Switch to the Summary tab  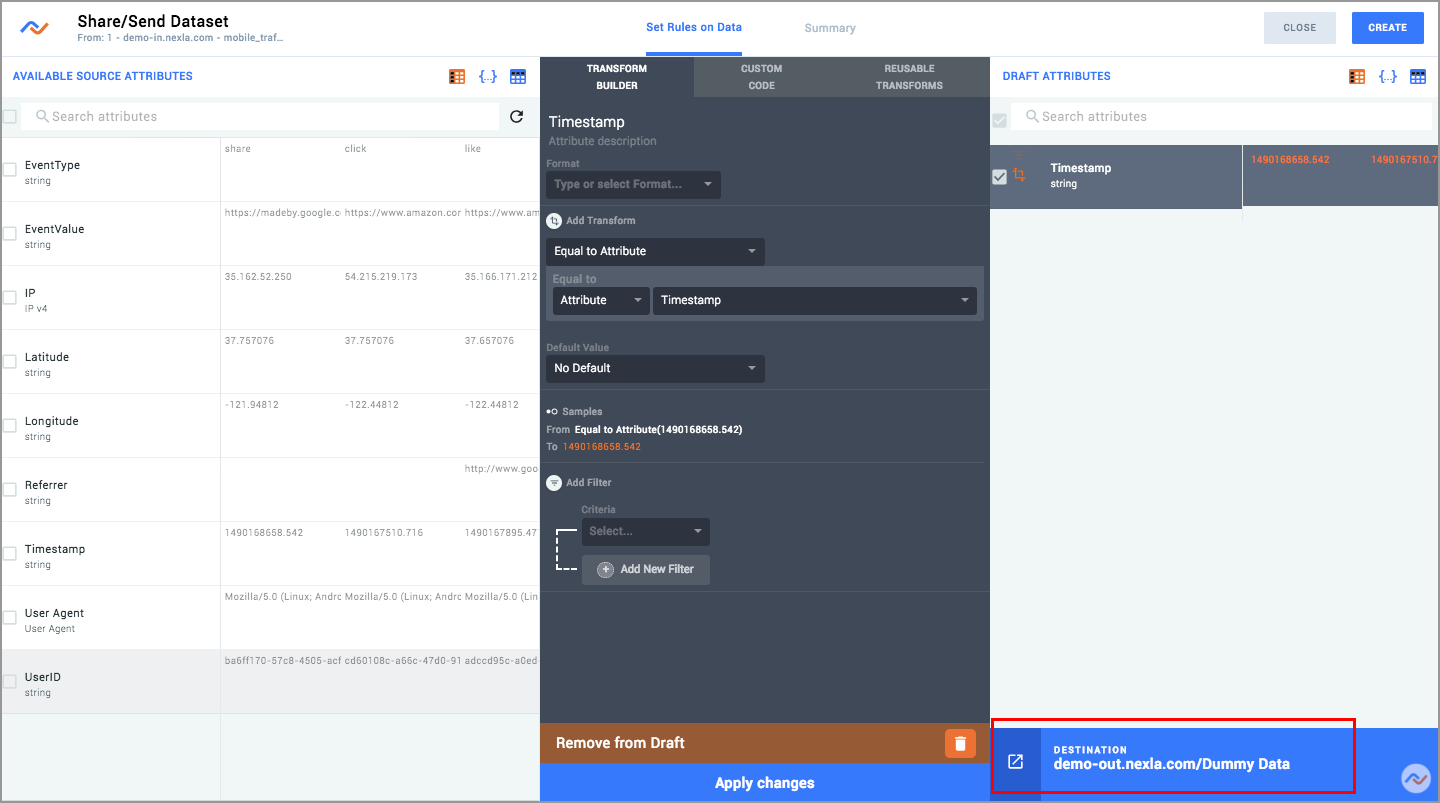[830, 28]
